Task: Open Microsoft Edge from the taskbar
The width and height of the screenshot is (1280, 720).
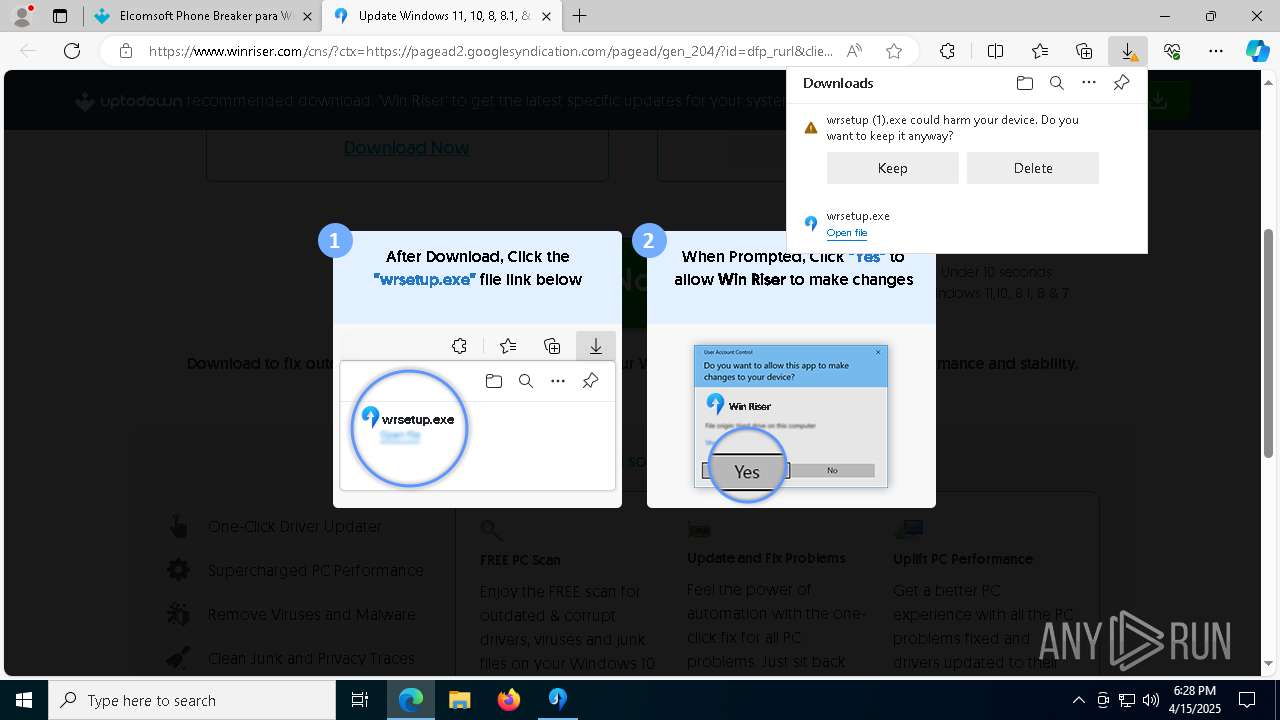Action: tap(411, 700)
